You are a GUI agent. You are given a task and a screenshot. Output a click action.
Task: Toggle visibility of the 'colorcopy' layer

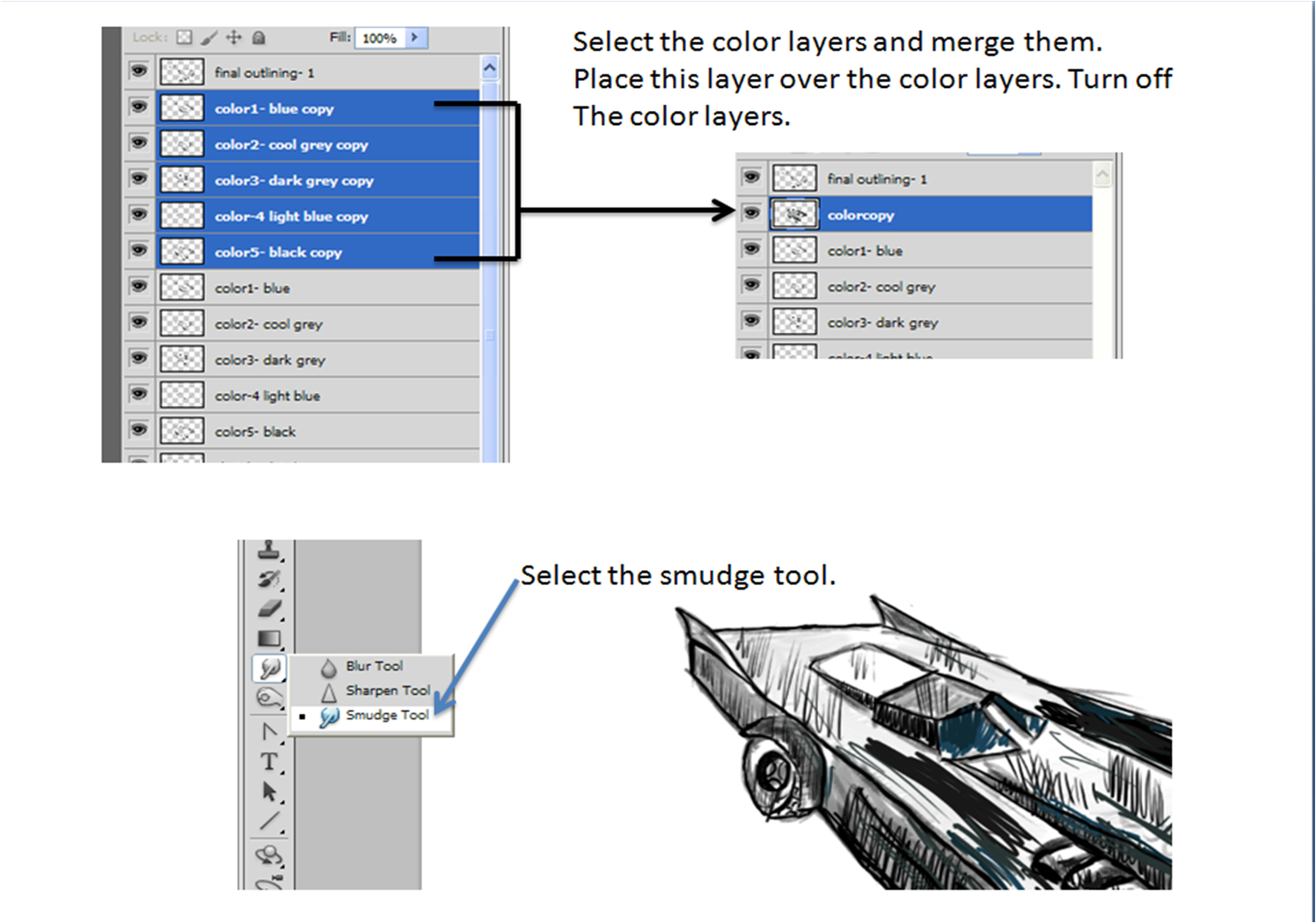click(x=750, y=213)
